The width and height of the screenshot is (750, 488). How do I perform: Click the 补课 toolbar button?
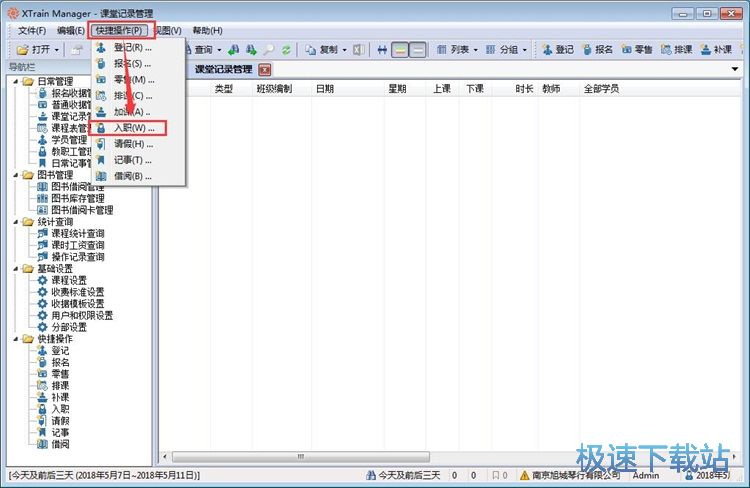tap(716, 50)
